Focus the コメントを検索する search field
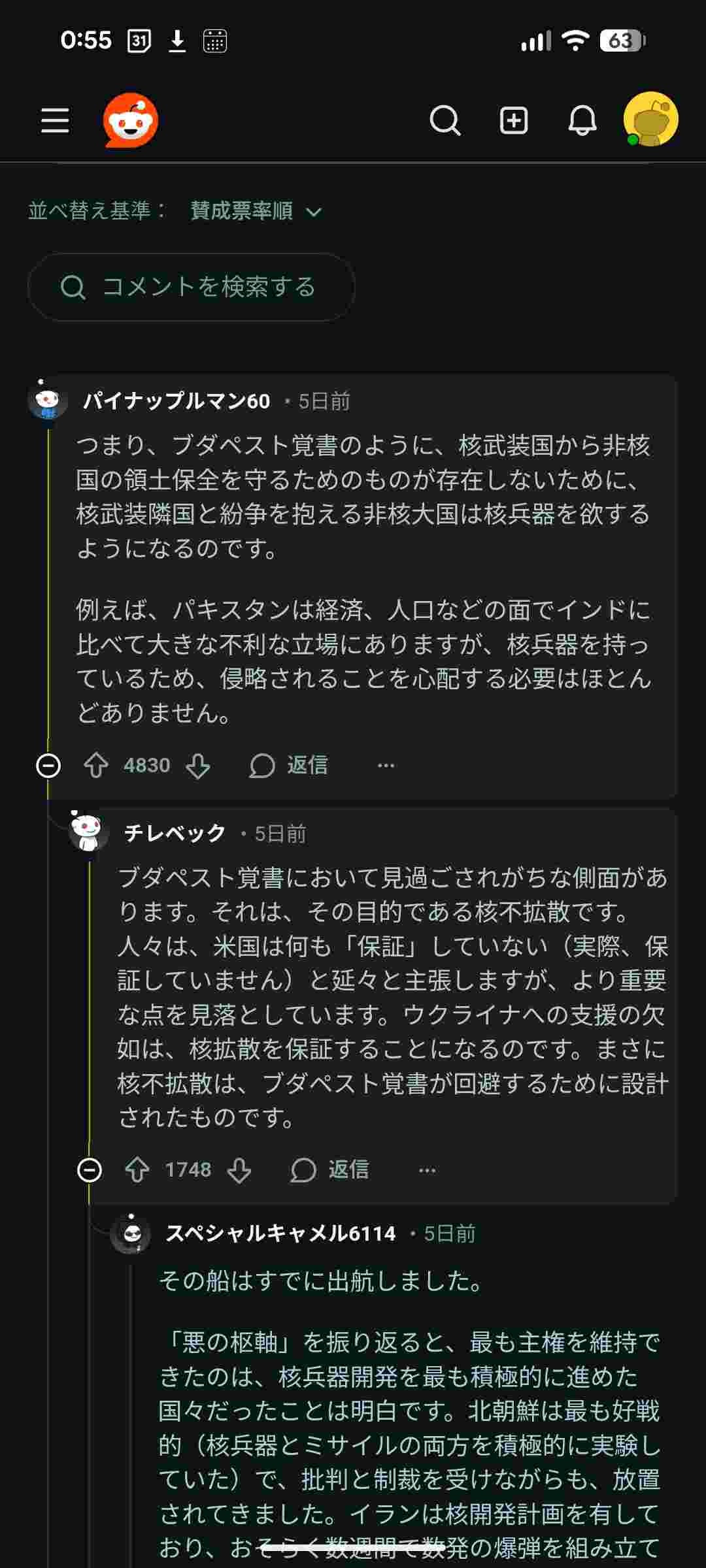The height and width of the screenshot is (1568, 706). (x=191, y=287)
